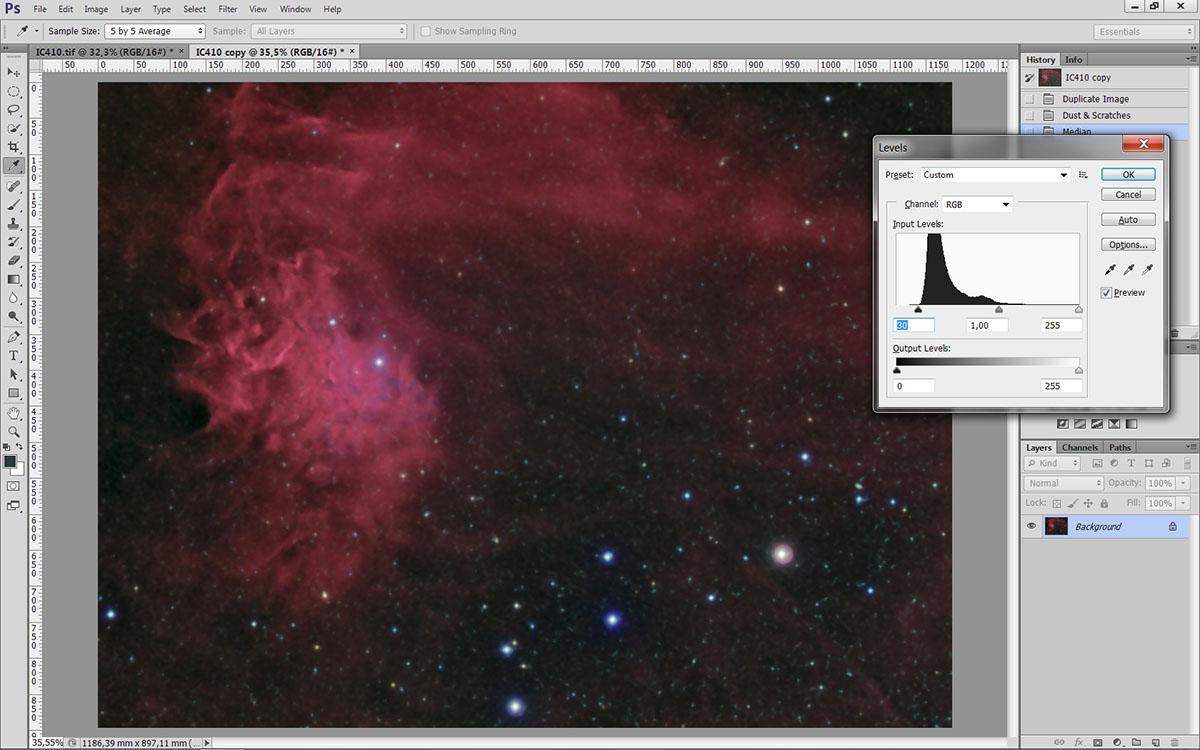Hide the Background layer via eye icon
Viewport: 1200px width, 750px height.
[x=1032, y=526]
